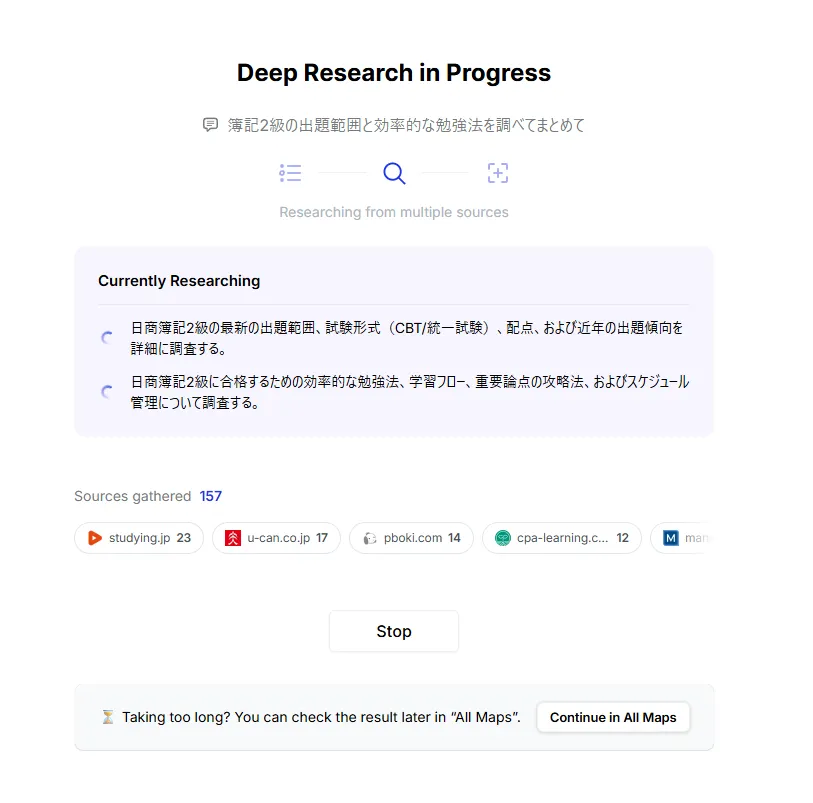
Task: Click the blue M source favicon
Action: 671,538
